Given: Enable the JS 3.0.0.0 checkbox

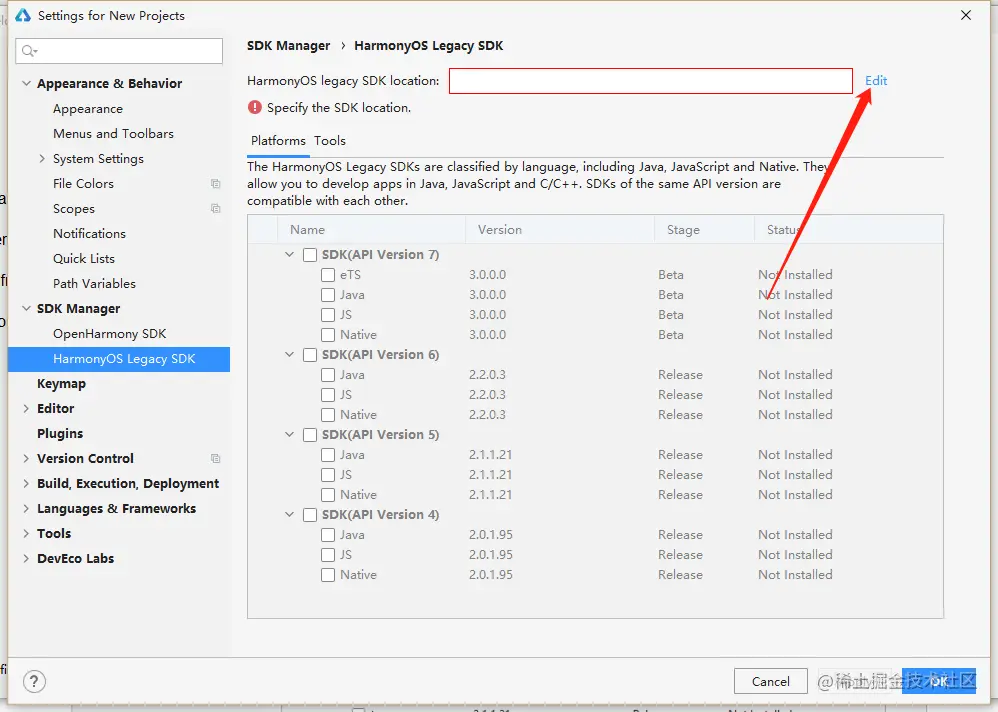Looking at the screenshot, I should tap(328, 315).
